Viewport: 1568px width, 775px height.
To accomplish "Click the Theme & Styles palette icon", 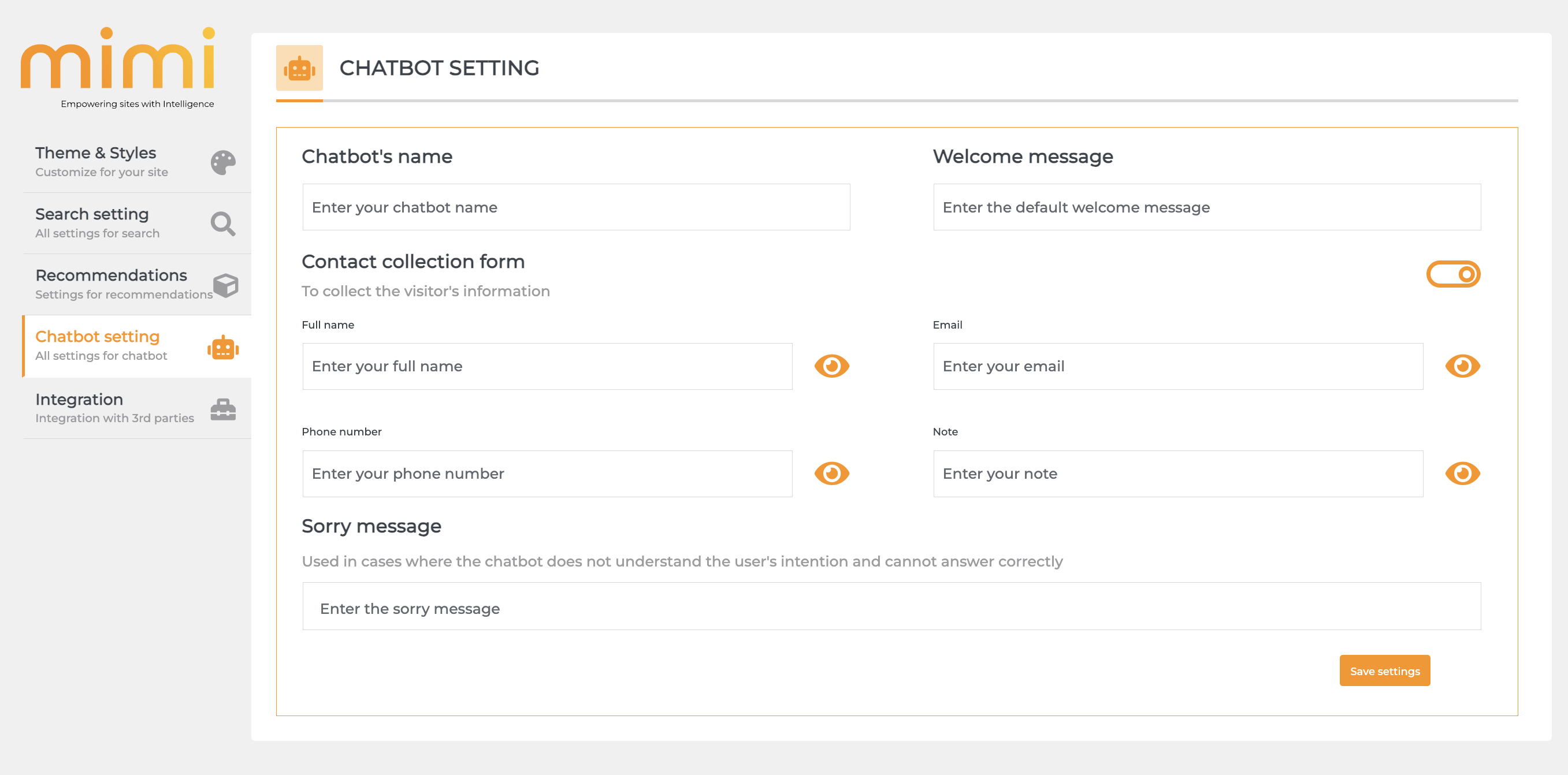I will coord(223,162).
